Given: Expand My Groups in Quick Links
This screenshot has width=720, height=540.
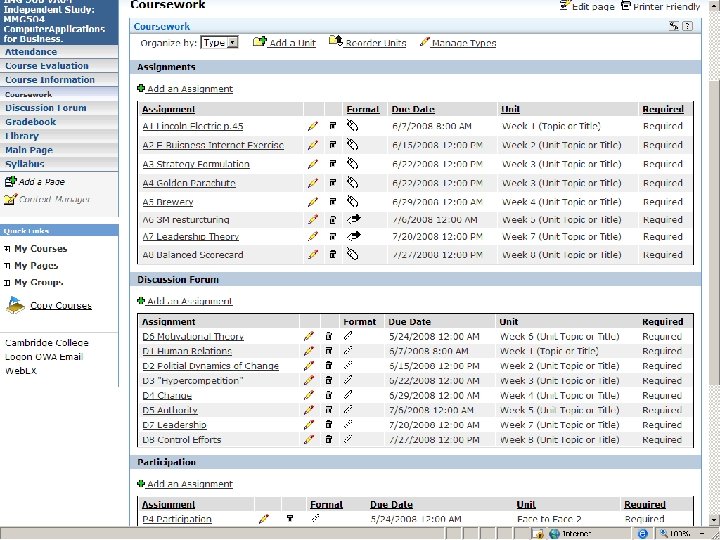Looking at the screenshot, I should coord(7,283).
